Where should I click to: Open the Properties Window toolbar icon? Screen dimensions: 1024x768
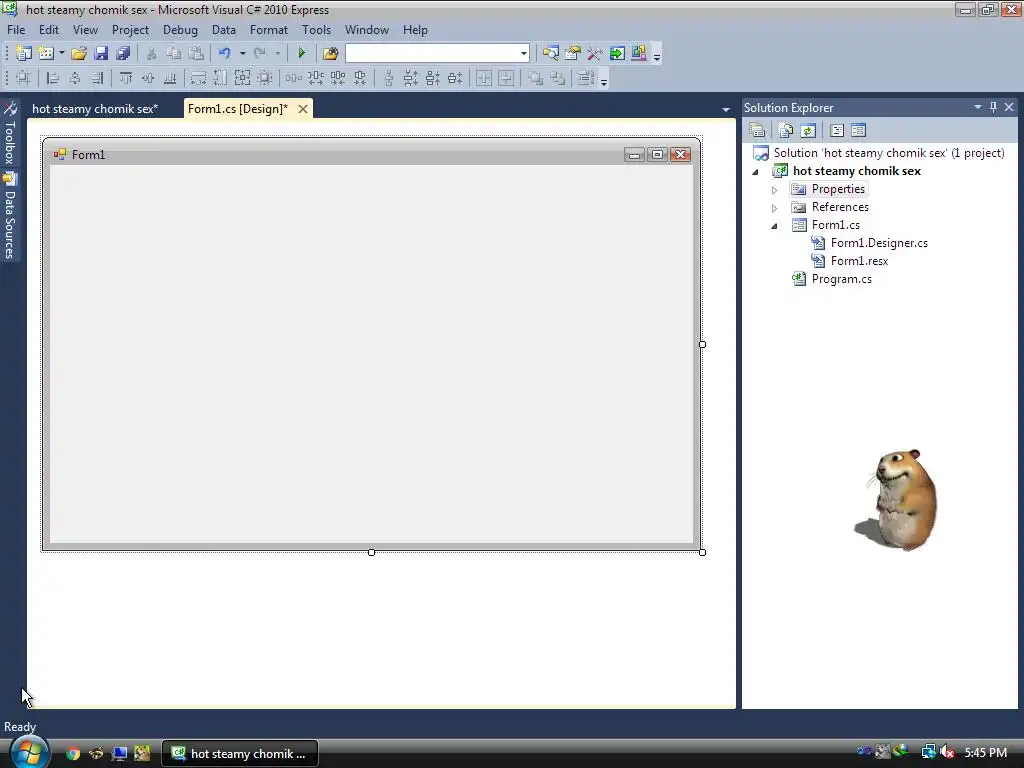(573, 54)
